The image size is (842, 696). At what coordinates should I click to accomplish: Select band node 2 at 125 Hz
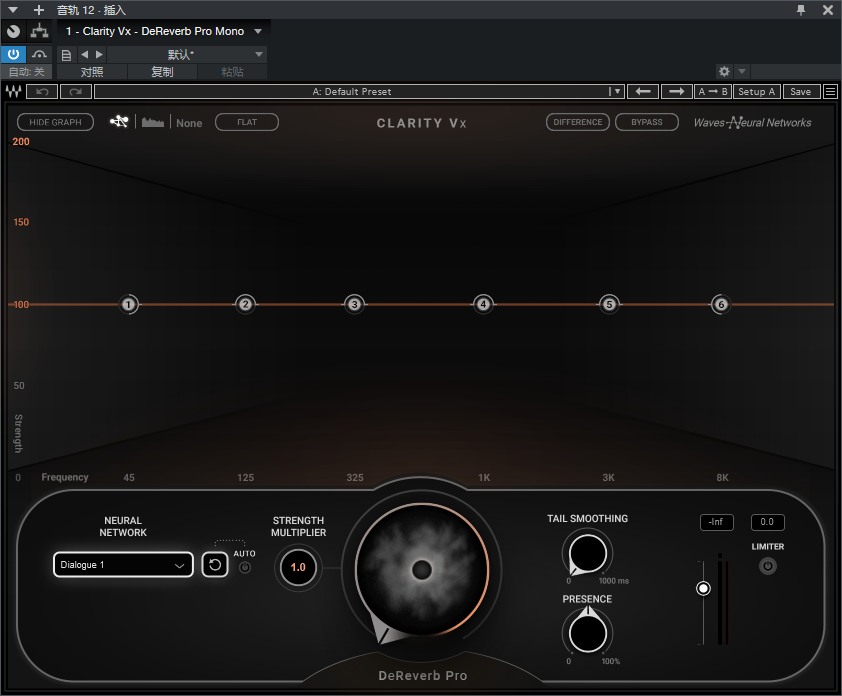click(x=245, y=304)
